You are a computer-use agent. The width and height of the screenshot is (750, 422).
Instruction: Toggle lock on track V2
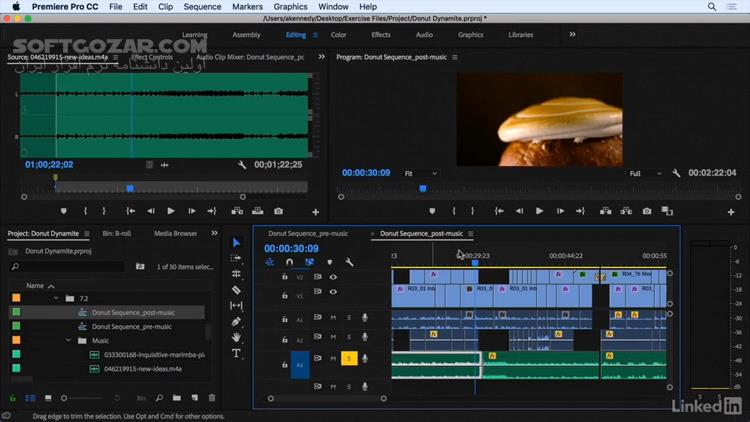pos(285,277)
